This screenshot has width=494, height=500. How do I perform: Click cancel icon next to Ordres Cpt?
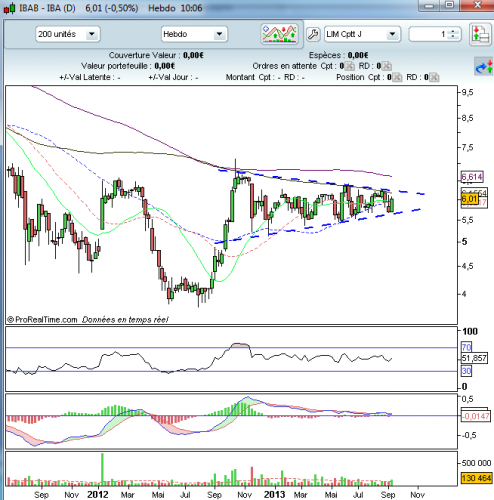(349, 66)
